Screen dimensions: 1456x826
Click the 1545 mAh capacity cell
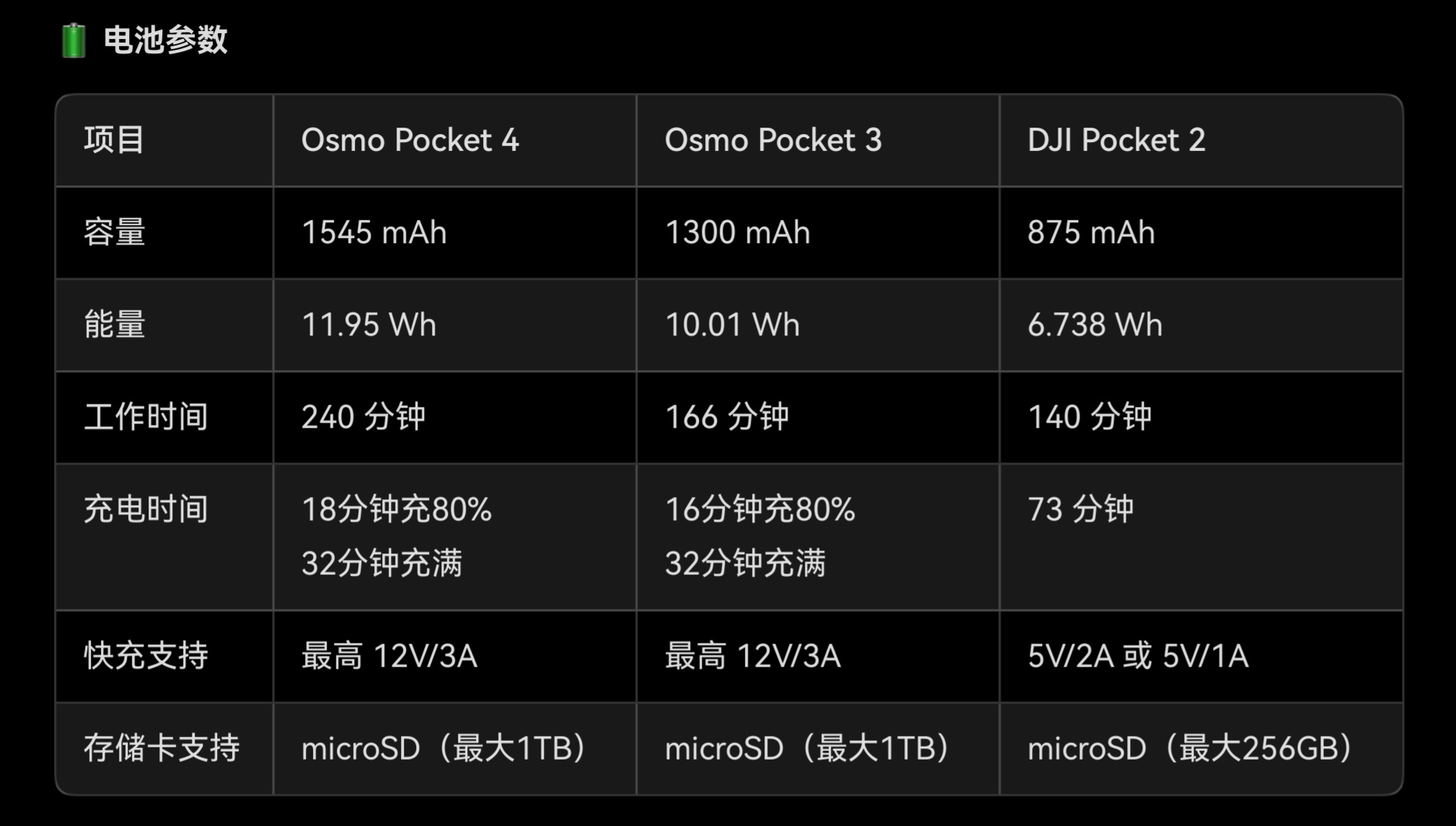374,232
